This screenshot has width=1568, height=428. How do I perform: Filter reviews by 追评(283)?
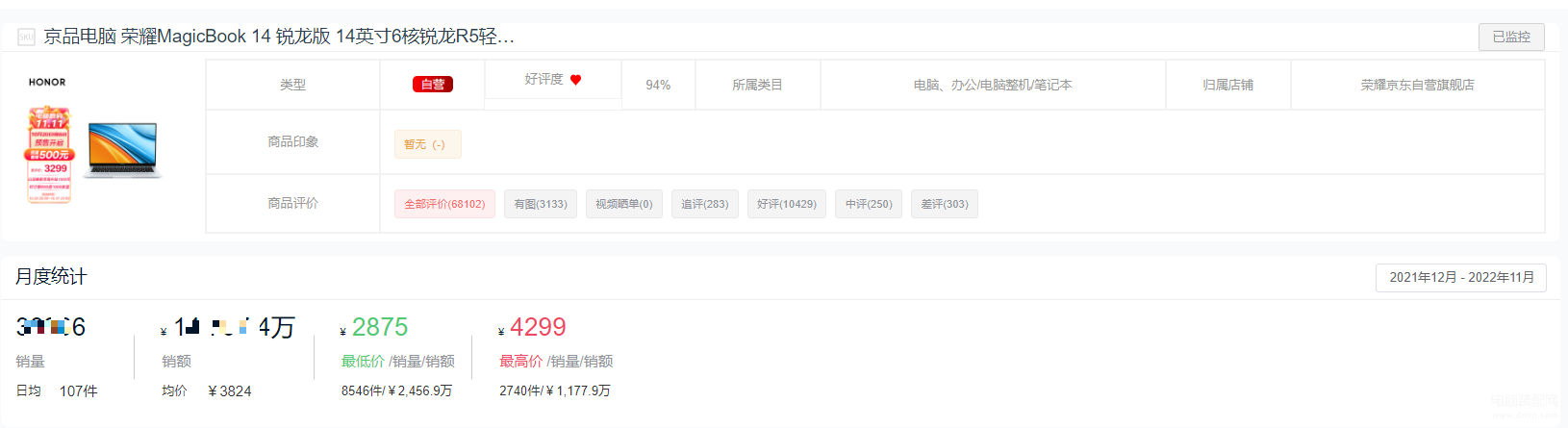[704, 204]
